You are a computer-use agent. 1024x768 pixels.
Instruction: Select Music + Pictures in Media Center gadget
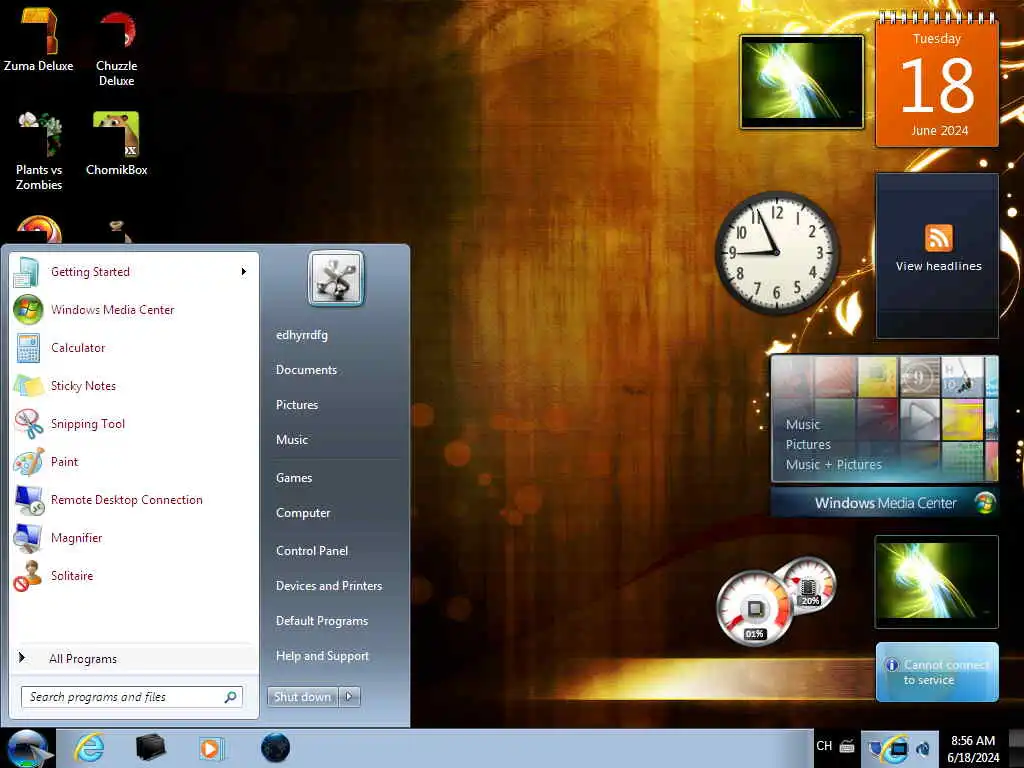point(833,464)
